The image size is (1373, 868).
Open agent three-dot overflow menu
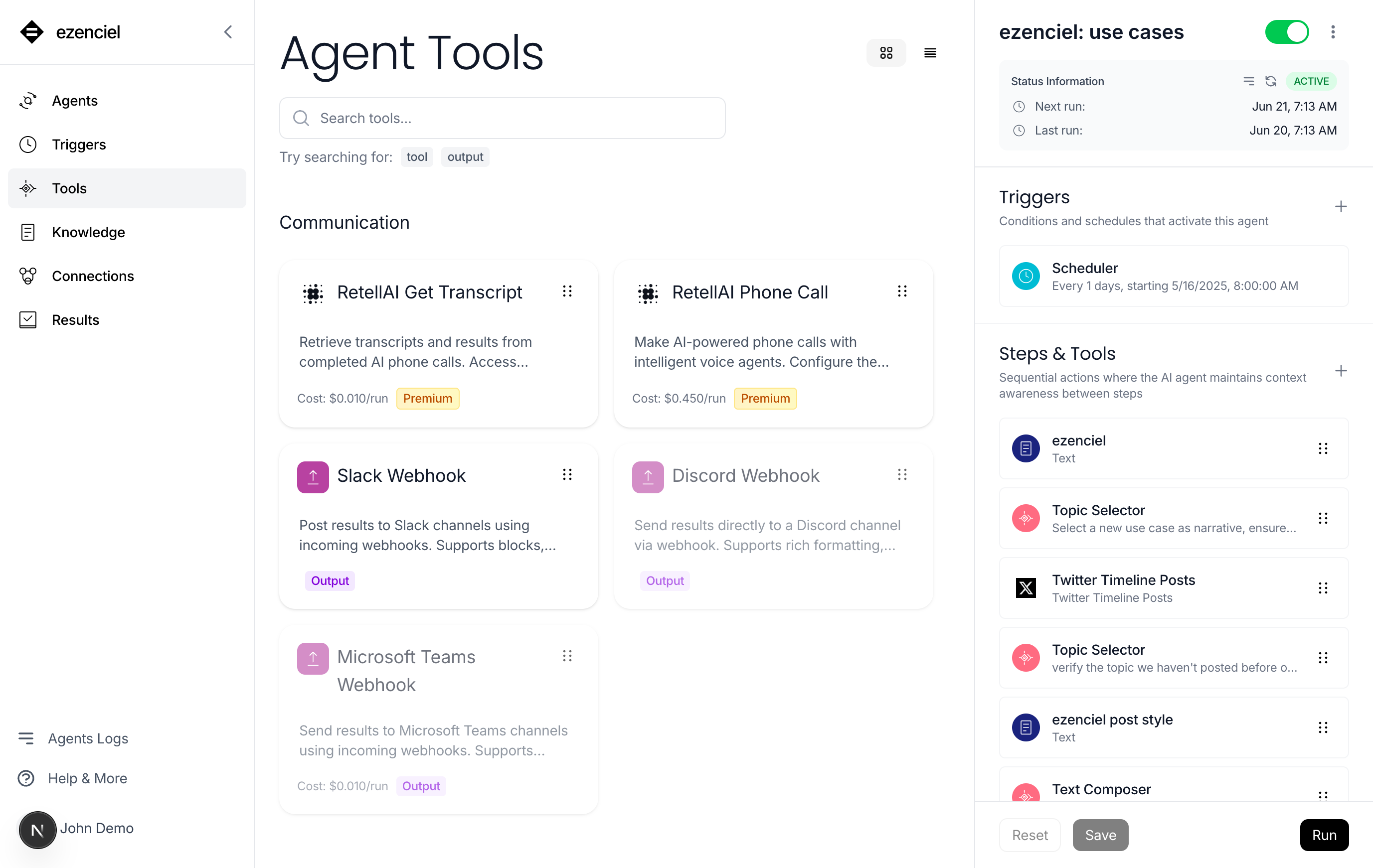tap(1333, 32)
